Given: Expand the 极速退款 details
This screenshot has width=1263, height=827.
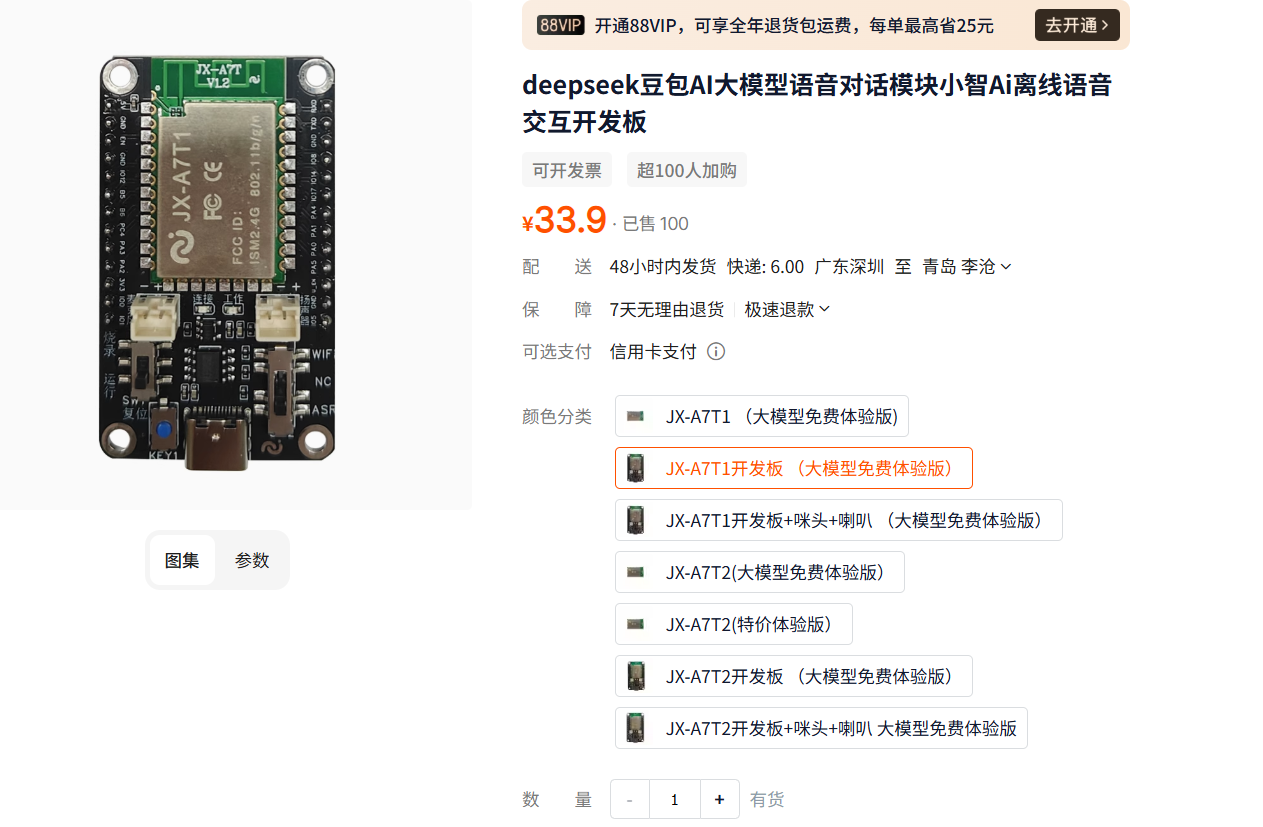Looking at the screenshot, I should [x=779, y=309].
